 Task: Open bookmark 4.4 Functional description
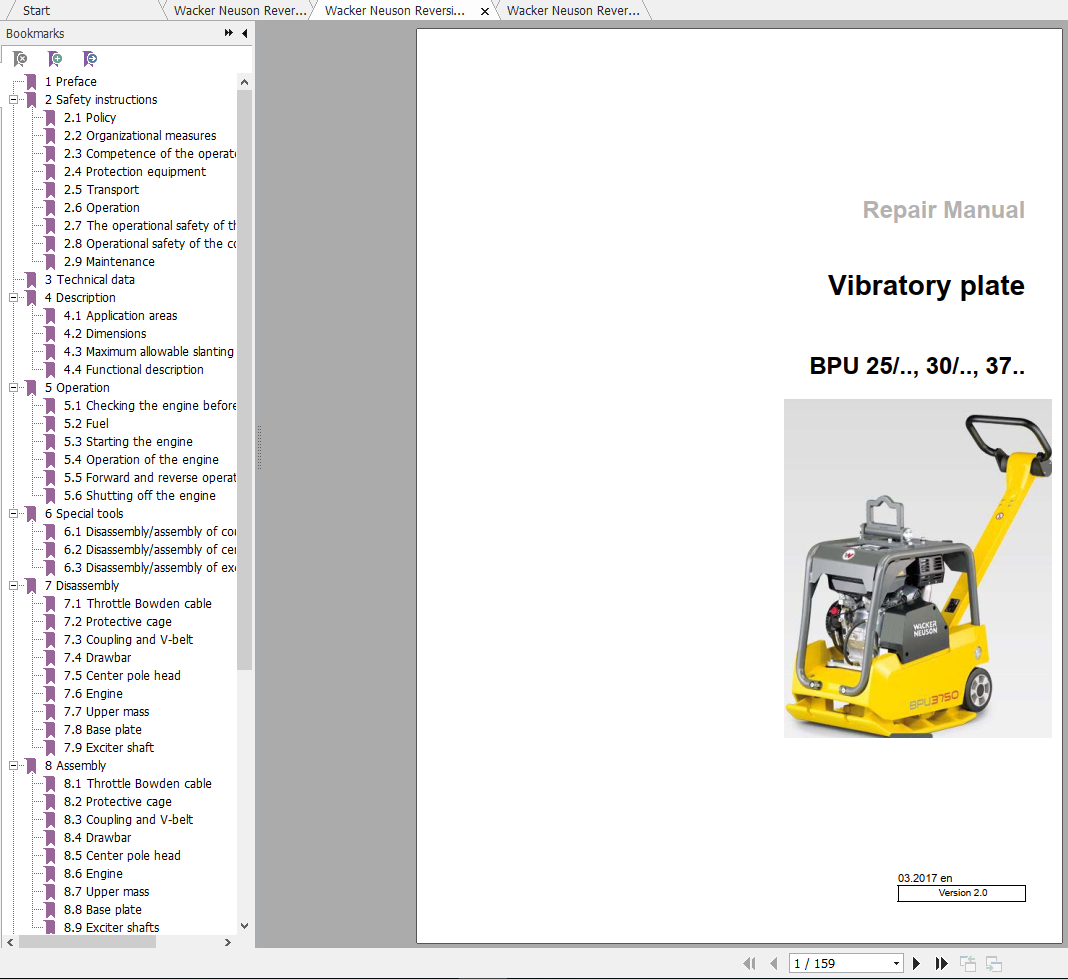[134, 370]
